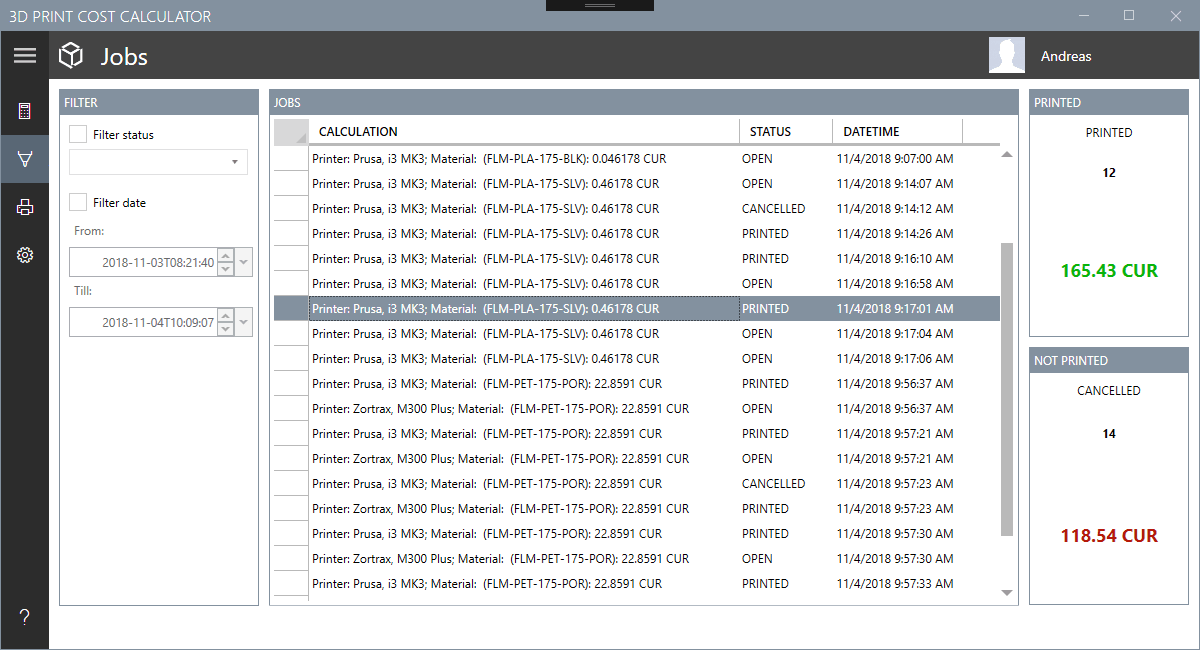Click the highlighted job from 9:17:01 AM
1200x650 pixels.
637,309
